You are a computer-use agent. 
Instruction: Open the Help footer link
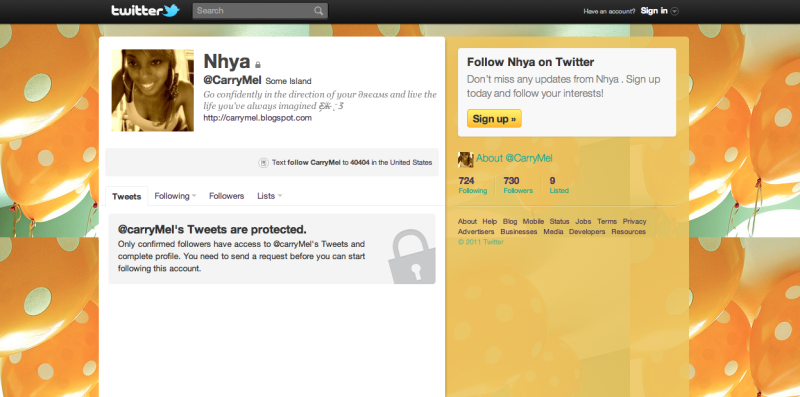[x=490, y=221]
